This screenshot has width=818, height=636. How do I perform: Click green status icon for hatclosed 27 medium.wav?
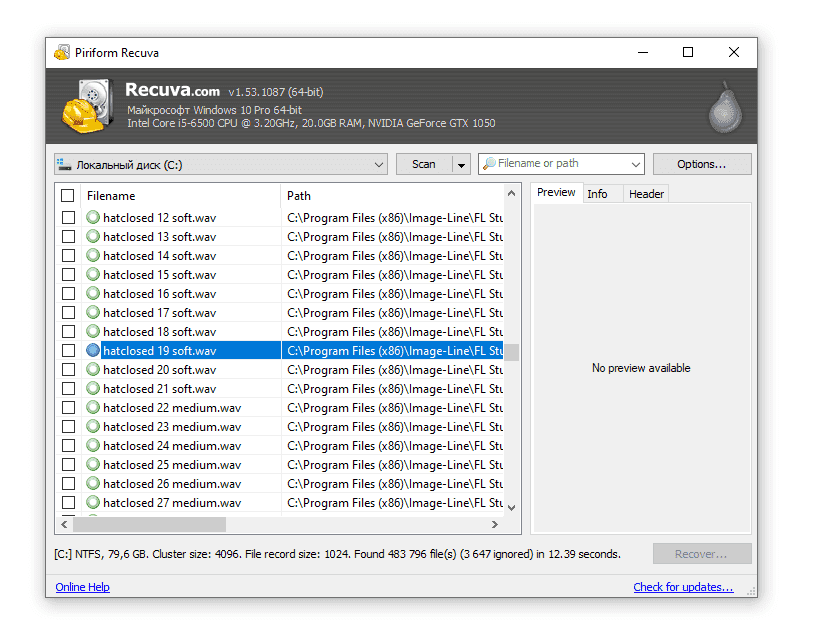(93, 502)
